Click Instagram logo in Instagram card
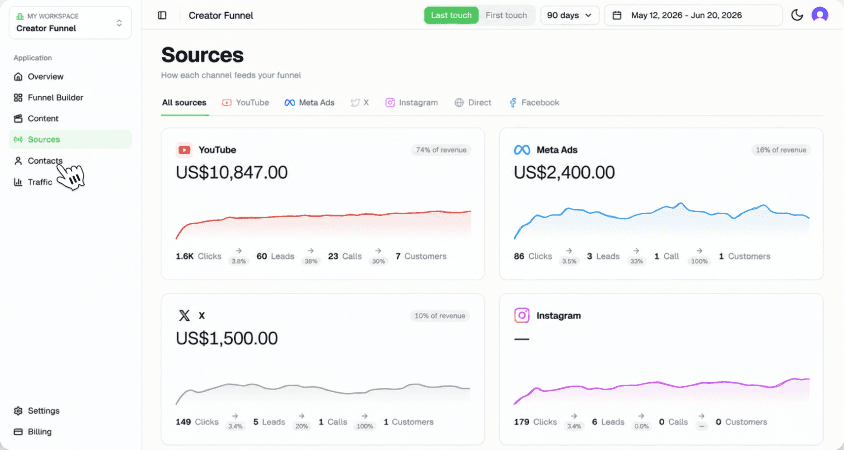 click(x=522, y=315)
